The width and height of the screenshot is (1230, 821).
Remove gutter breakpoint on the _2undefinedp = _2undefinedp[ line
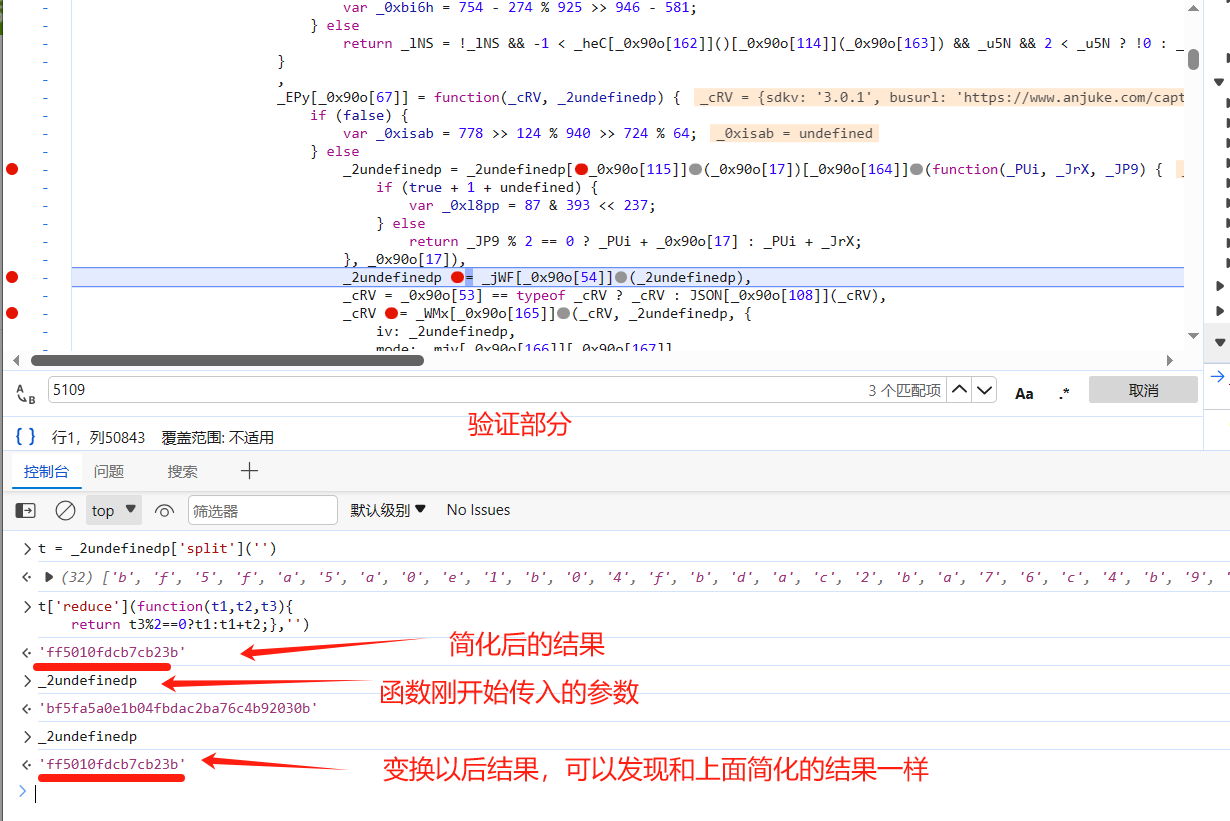tap(12, 169)
